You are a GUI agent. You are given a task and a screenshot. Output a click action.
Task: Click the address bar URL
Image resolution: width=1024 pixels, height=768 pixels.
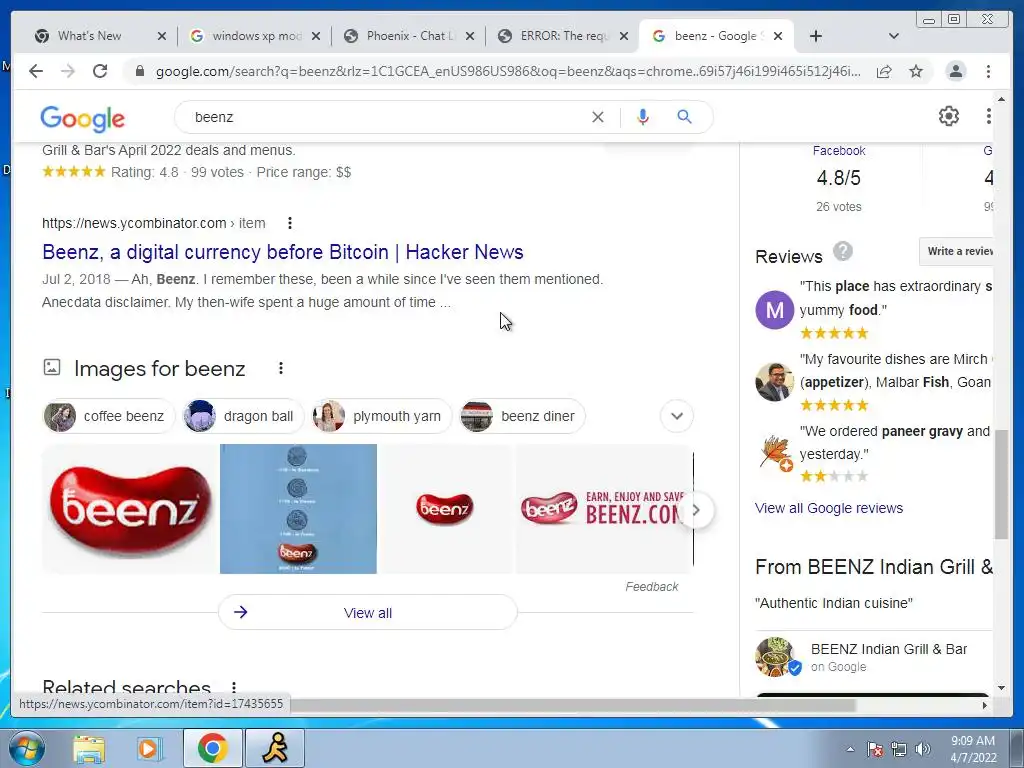[507, 71]
